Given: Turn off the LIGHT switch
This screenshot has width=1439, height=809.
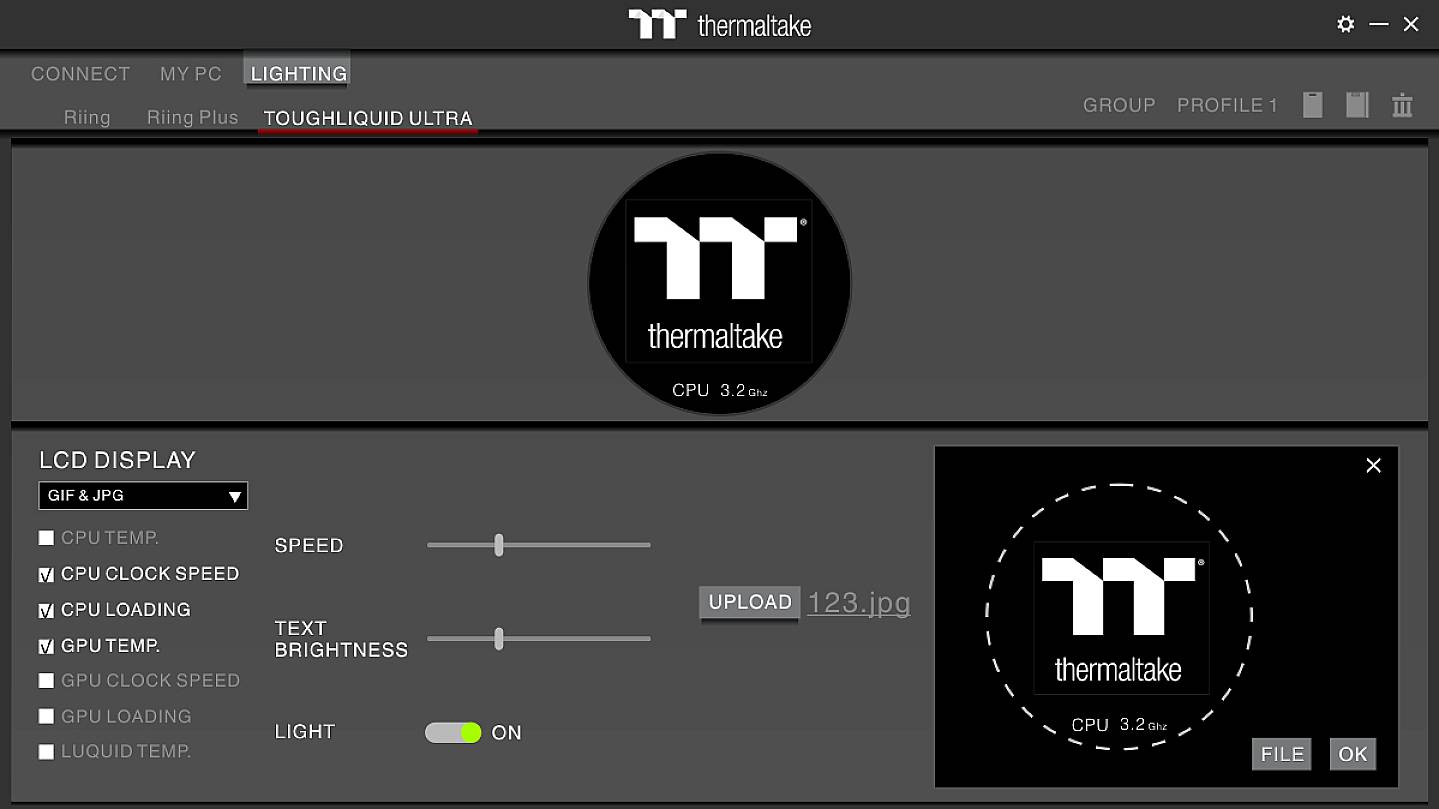Looking at the screenshot, I should coord(452,732).
